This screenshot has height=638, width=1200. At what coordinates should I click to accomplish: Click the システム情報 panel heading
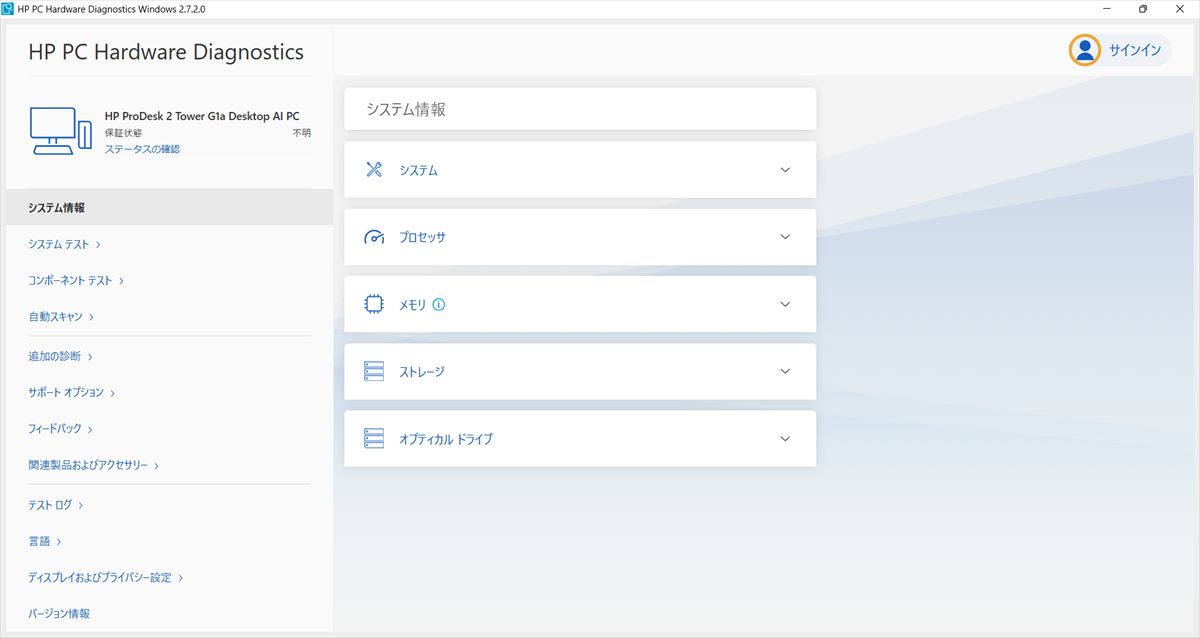tap(406, 109)
